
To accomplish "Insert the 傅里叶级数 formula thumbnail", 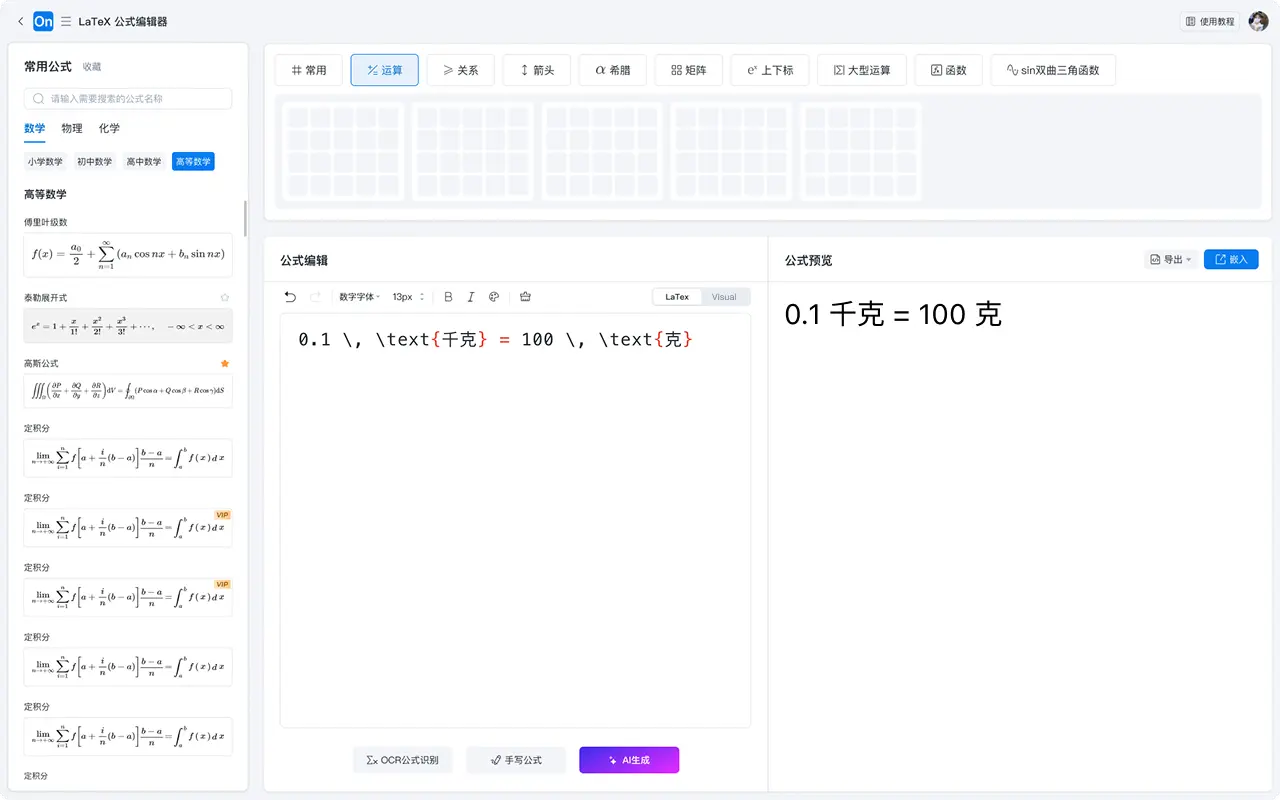I will (128, 254).
